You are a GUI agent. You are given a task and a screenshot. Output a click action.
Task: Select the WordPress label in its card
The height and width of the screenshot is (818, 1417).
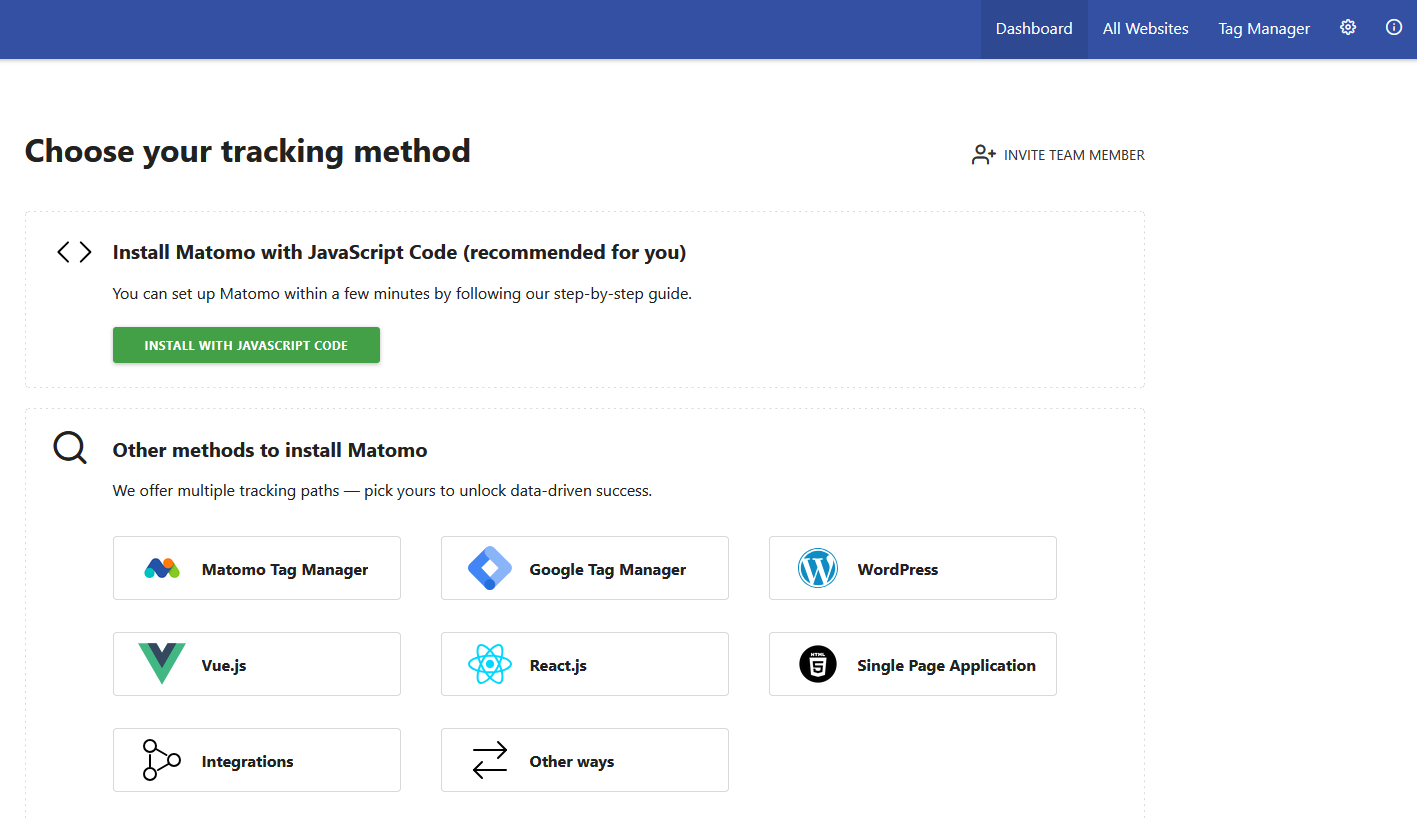click(898, 569)
